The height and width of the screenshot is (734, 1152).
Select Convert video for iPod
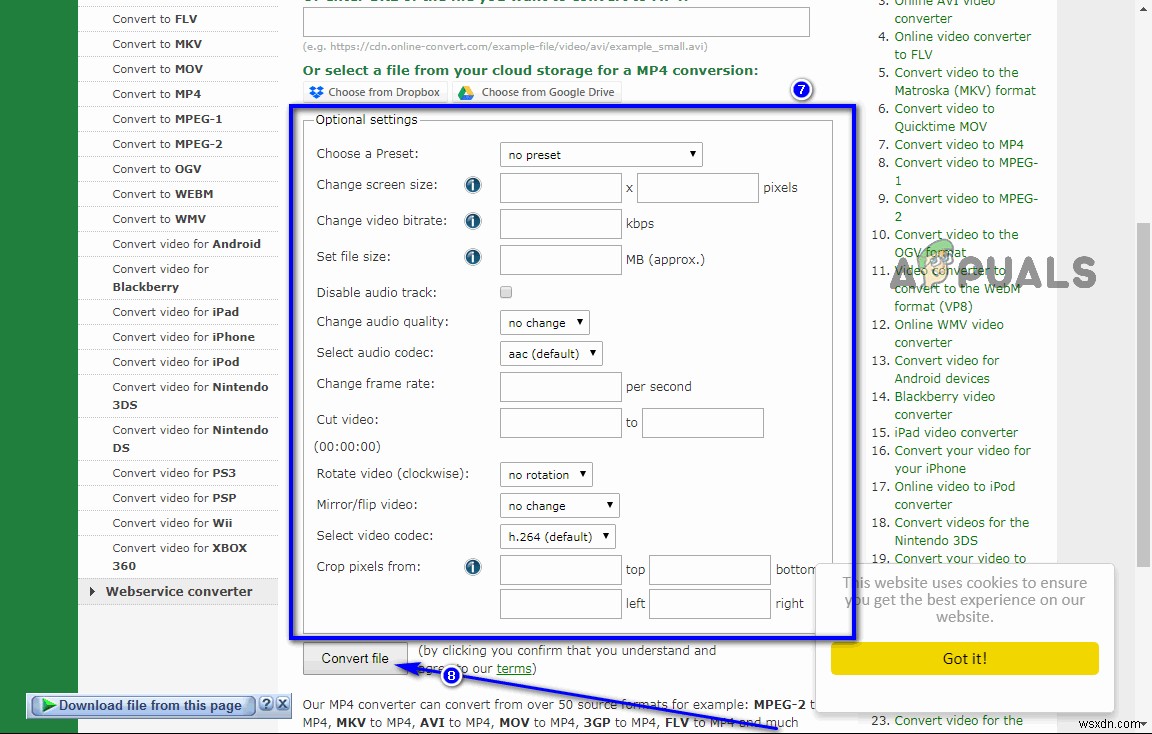[176, 362]
